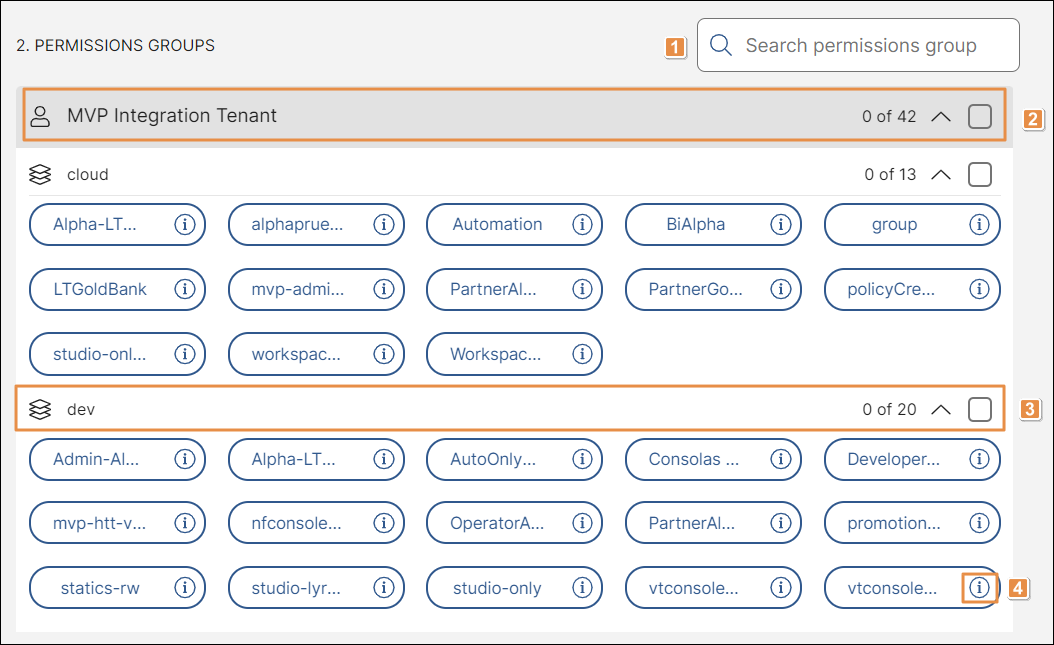Select all cloud groups checkbox
This screenshot has height=645, width=1054.
[x=980, y=175]
